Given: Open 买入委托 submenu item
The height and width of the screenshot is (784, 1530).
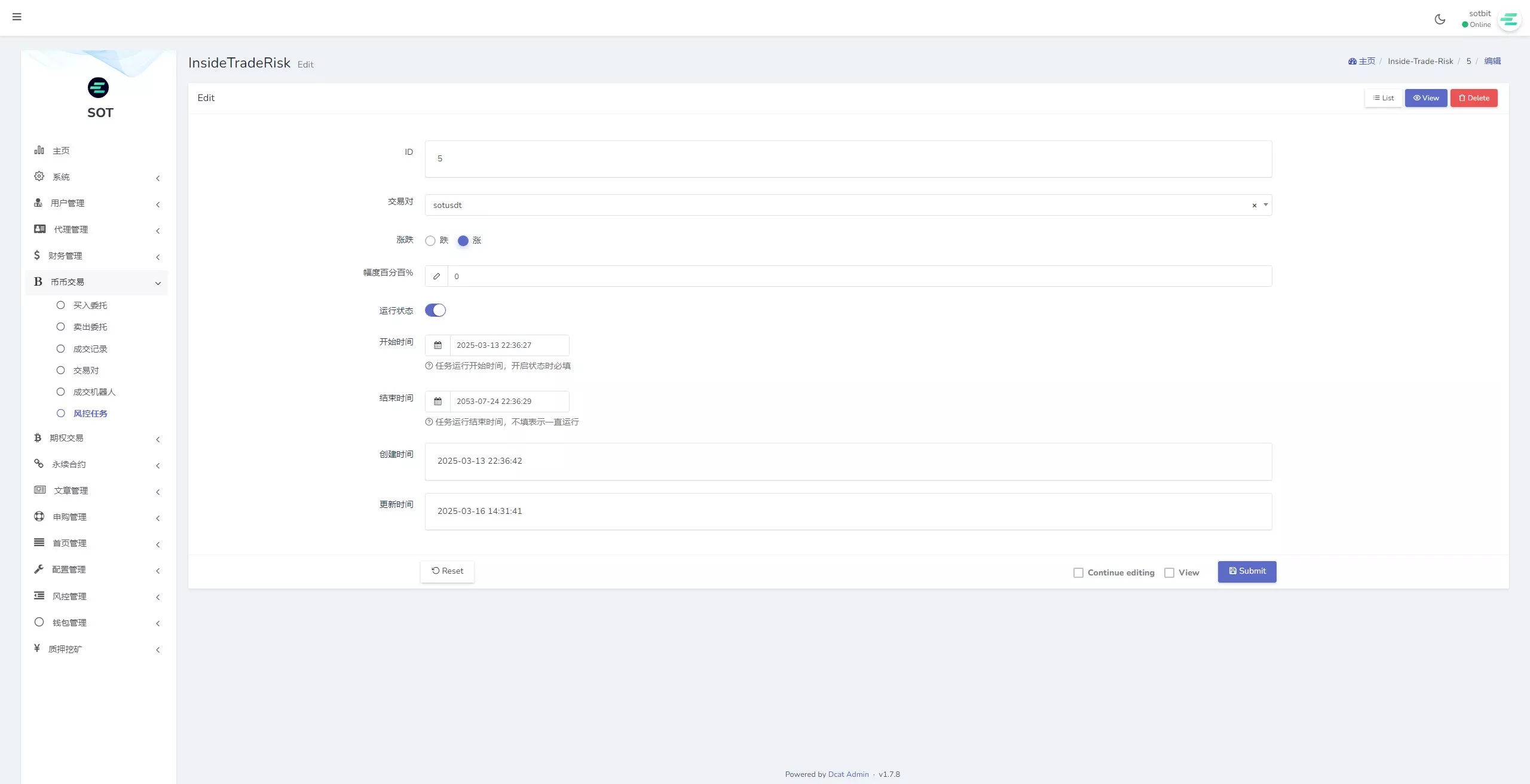Looking at the screenshot, I should coord(90,305).
